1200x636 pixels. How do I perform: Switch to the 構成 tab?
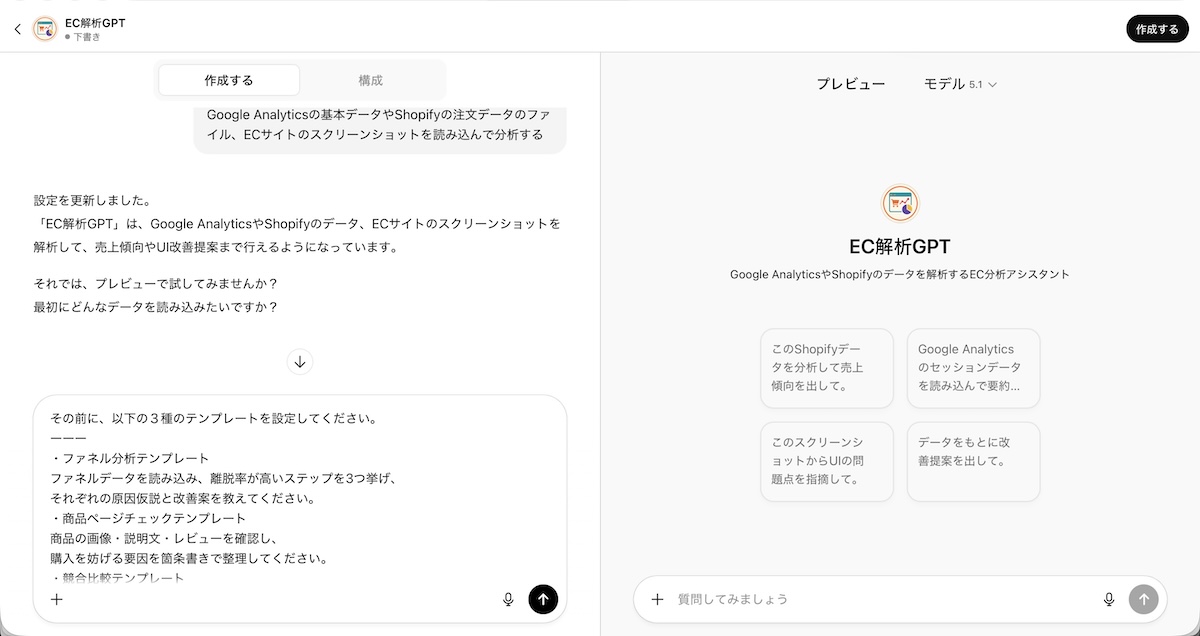[x=371, y=79]
